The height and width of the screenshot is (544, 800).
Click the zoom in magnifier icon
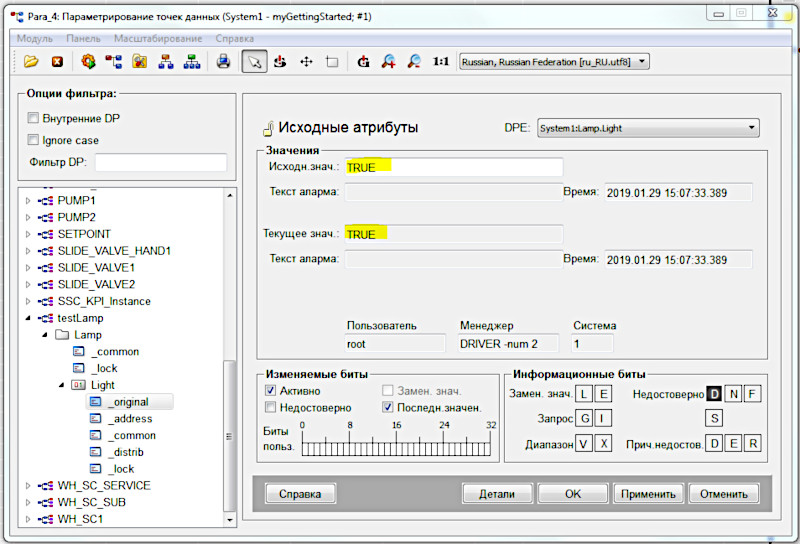pos(389,62)
